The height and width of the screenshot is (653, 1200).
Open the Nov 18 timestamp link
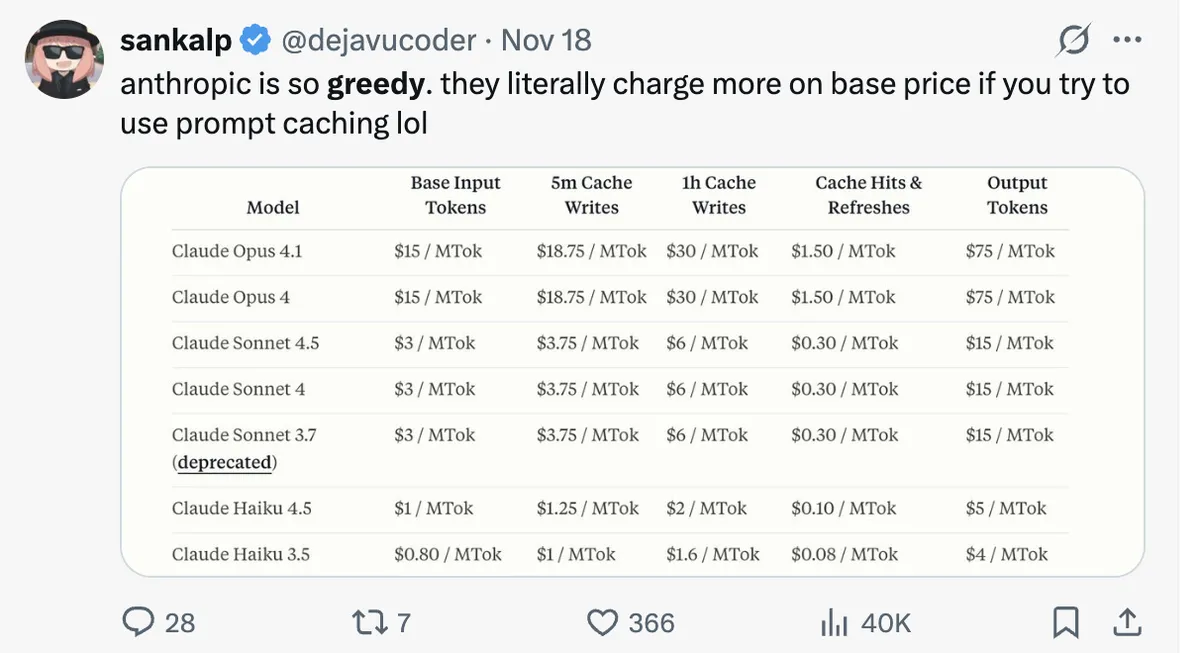pos(546,39)
